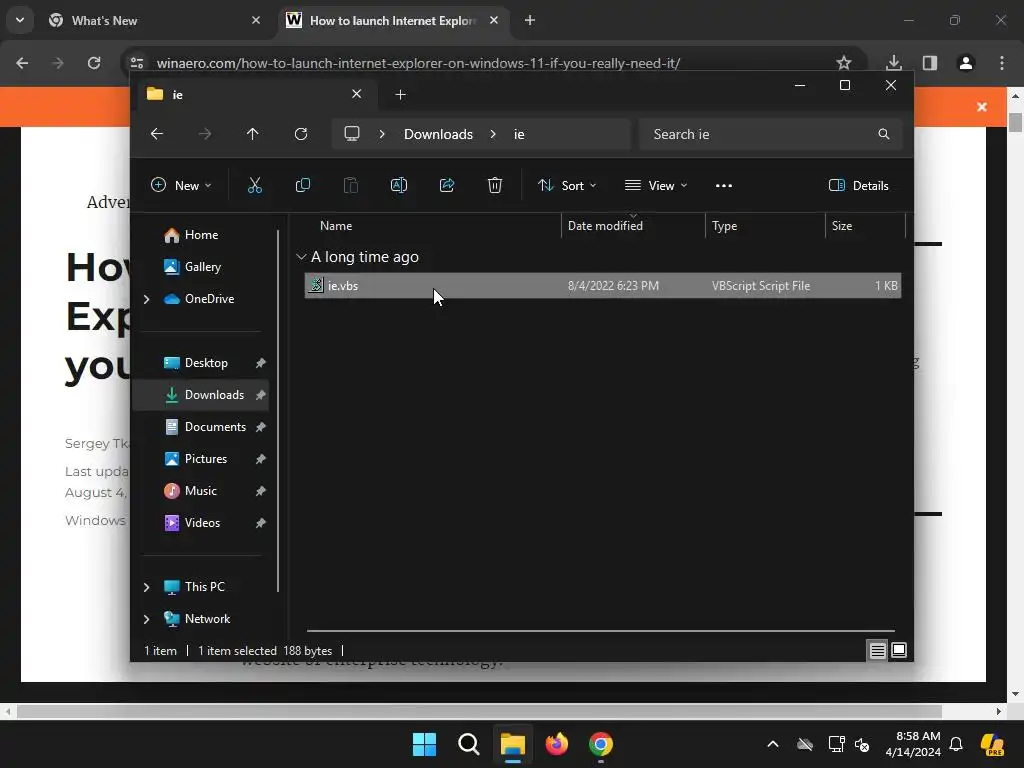Switch to What's New Chrome tab

click(152, 20)
